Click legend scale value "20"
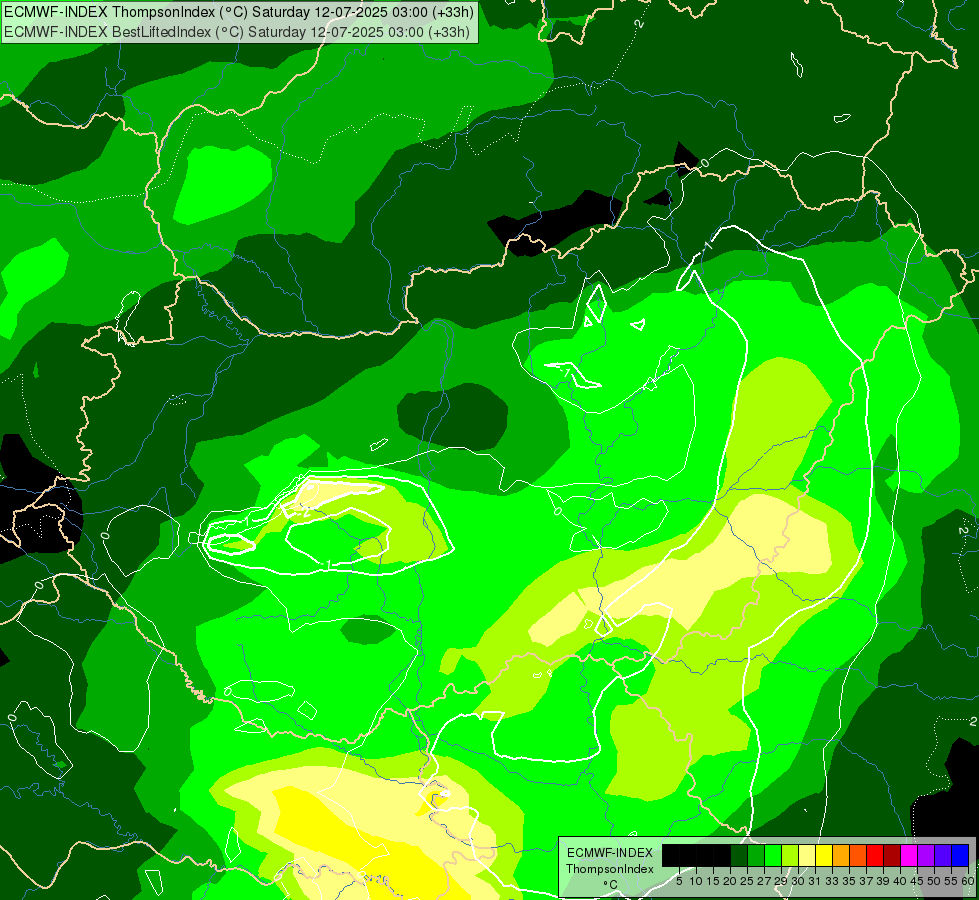 [731, 882]
